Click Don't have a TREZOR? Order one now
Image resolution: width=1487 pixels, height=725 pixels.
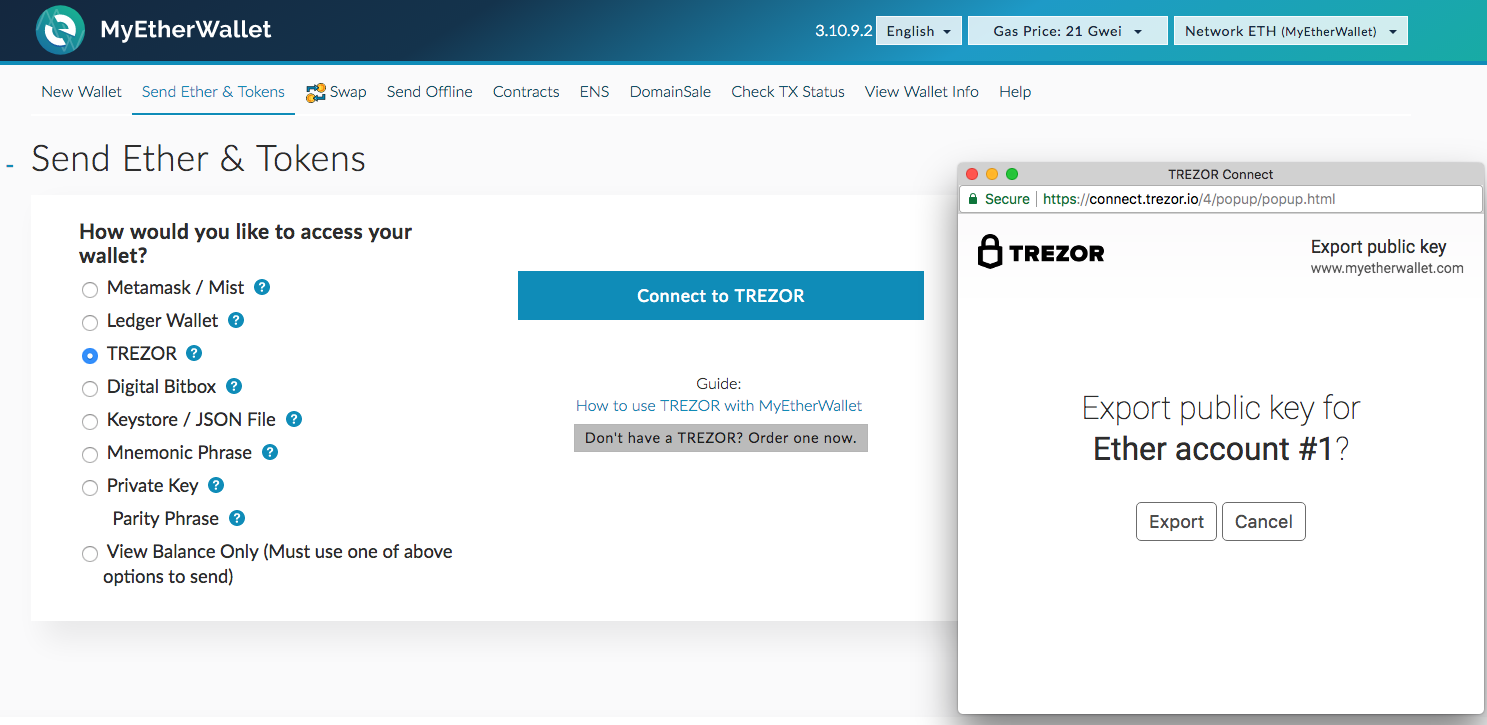coord(721,438)
